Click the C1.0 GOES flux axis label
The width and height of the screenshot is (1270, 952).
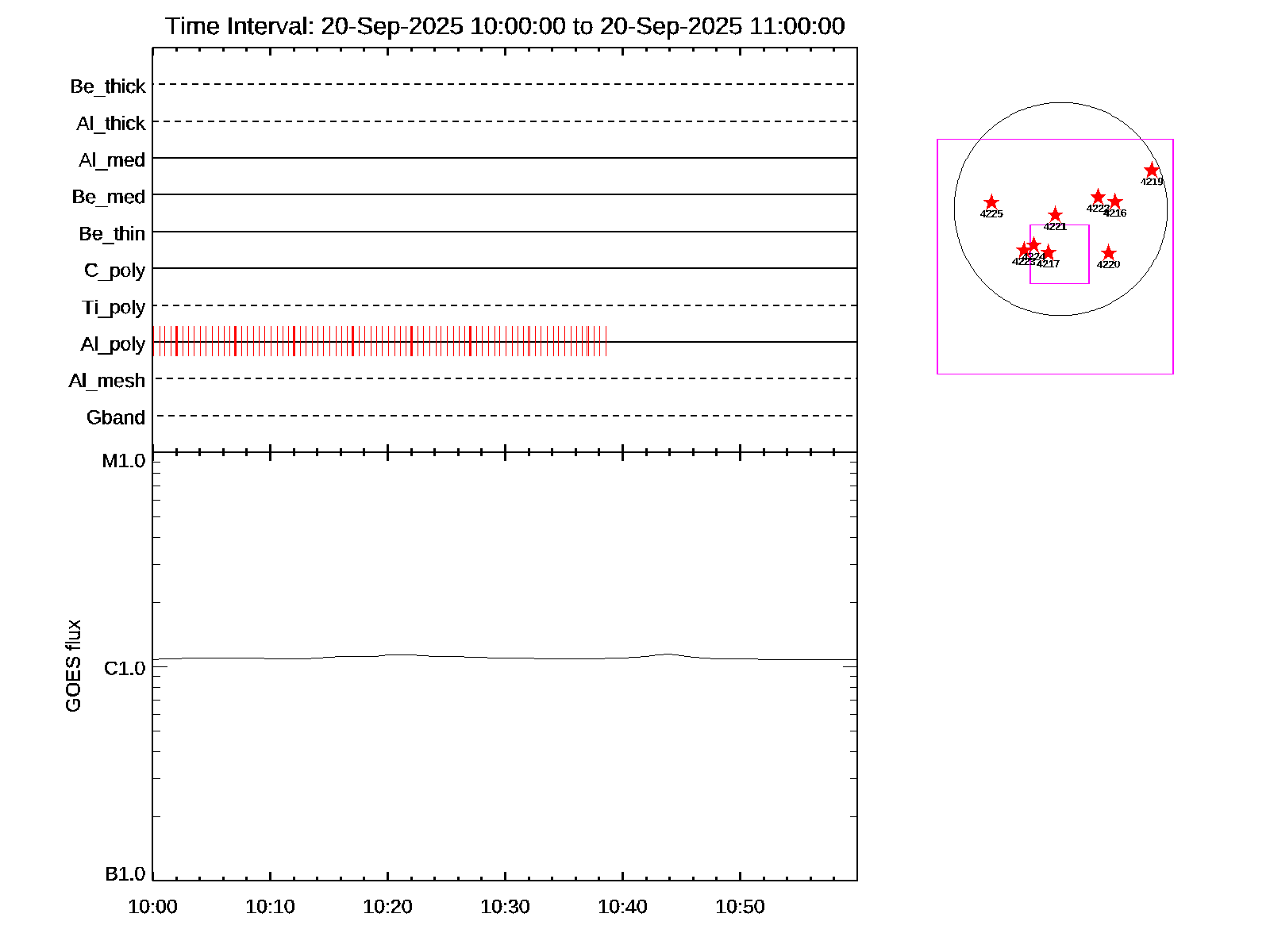pyautogui.click(x=125, y=669)
